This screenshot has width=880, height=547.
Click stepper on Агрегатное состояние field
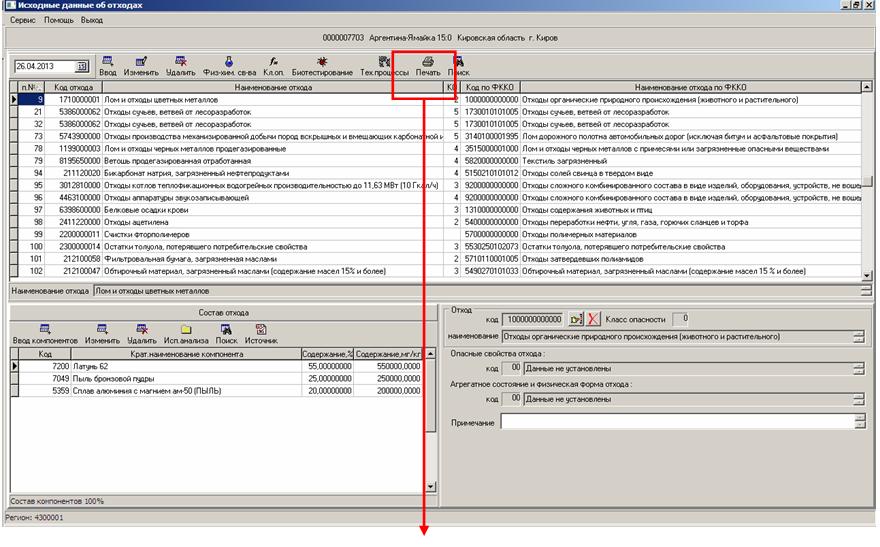(x=859, y=399)
